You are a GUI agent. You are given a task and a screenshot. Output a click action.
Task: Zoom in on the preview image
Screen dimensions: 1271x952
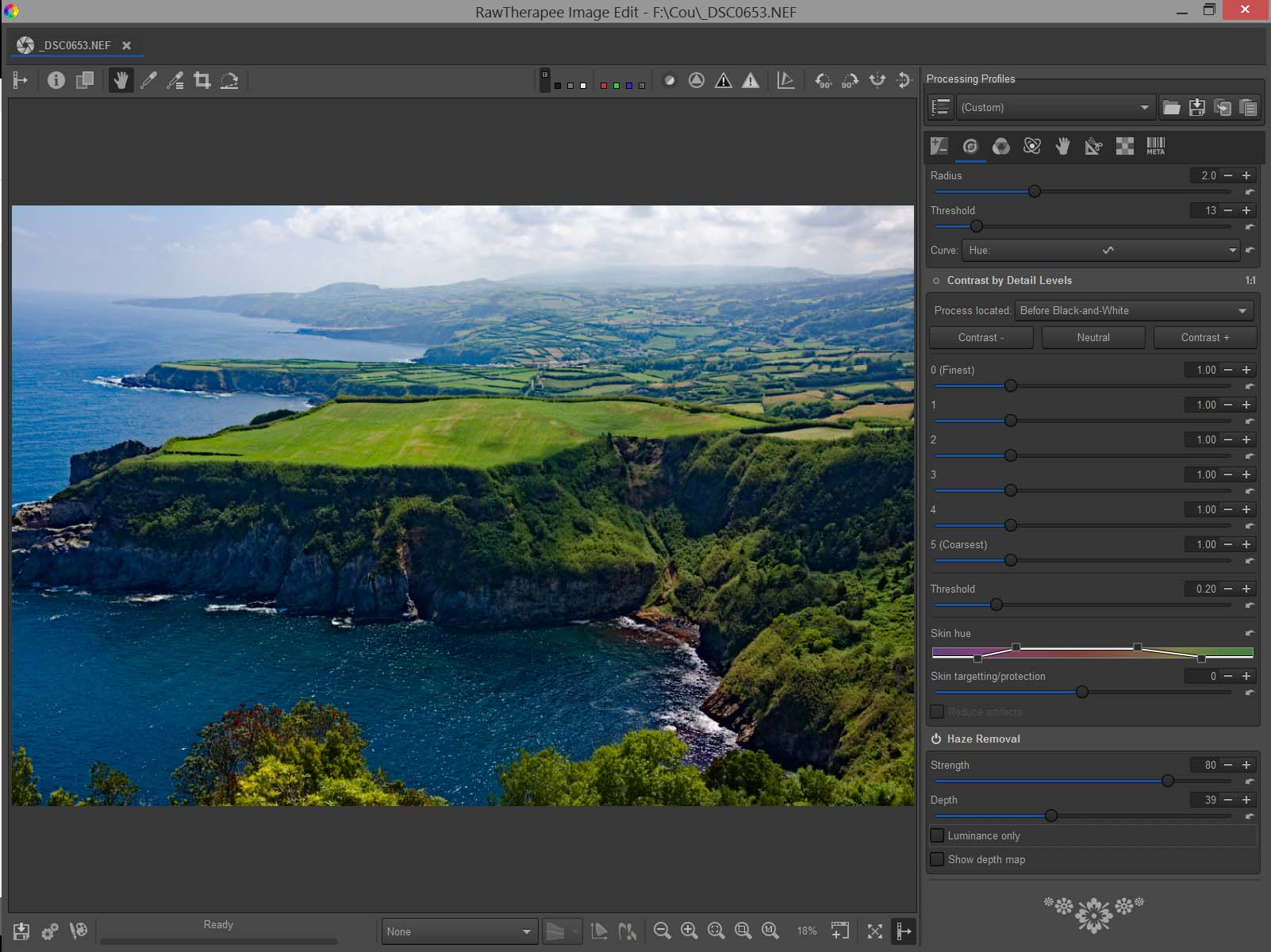[689, 931]
